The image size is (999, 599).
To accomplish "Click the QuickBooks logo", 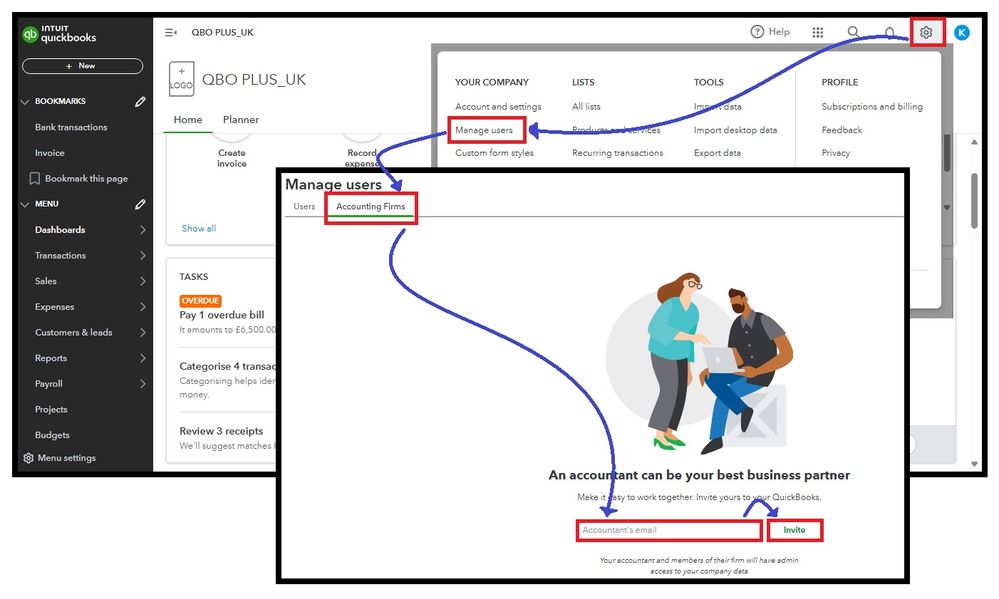I will [x=59, y=34].
